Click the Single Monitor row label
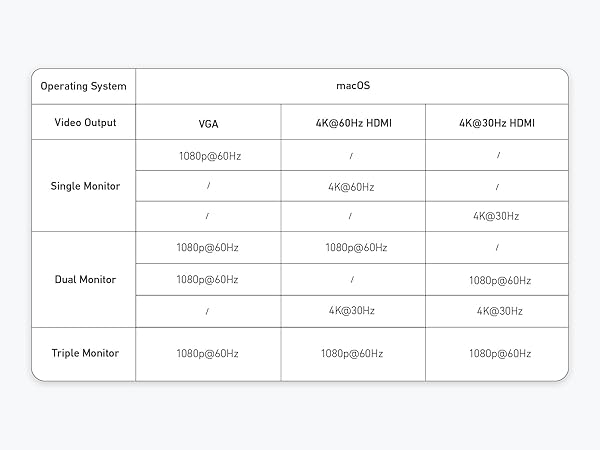This screenshot has width=600, height=450. coord(83,186)
